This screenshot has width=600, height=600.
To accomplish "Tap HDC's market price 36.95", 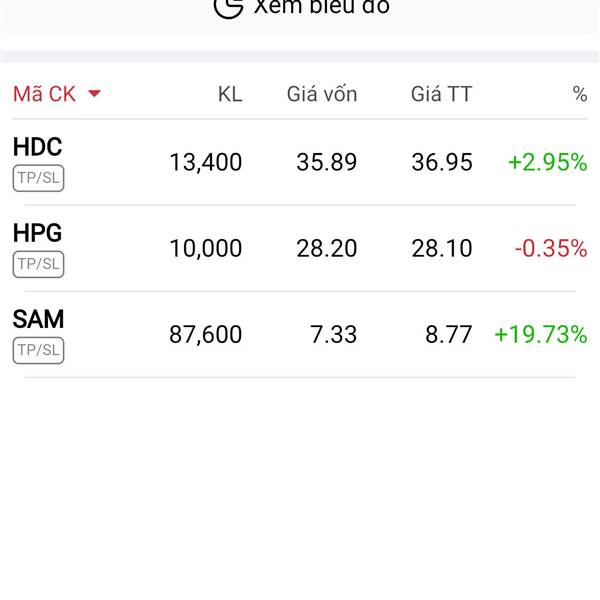I will pos(442,162).
